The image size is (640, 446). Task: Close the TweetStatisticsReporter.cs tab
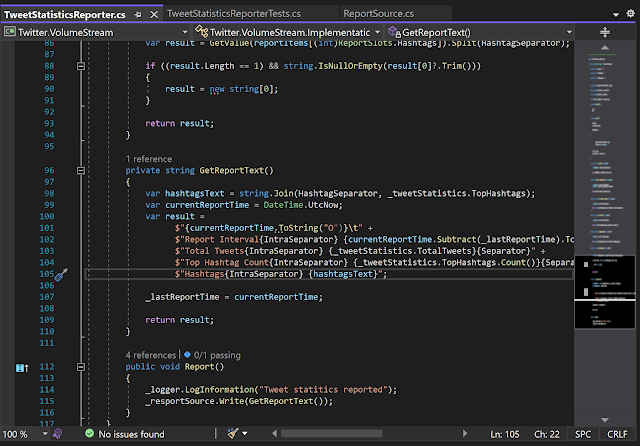[154, 15]
